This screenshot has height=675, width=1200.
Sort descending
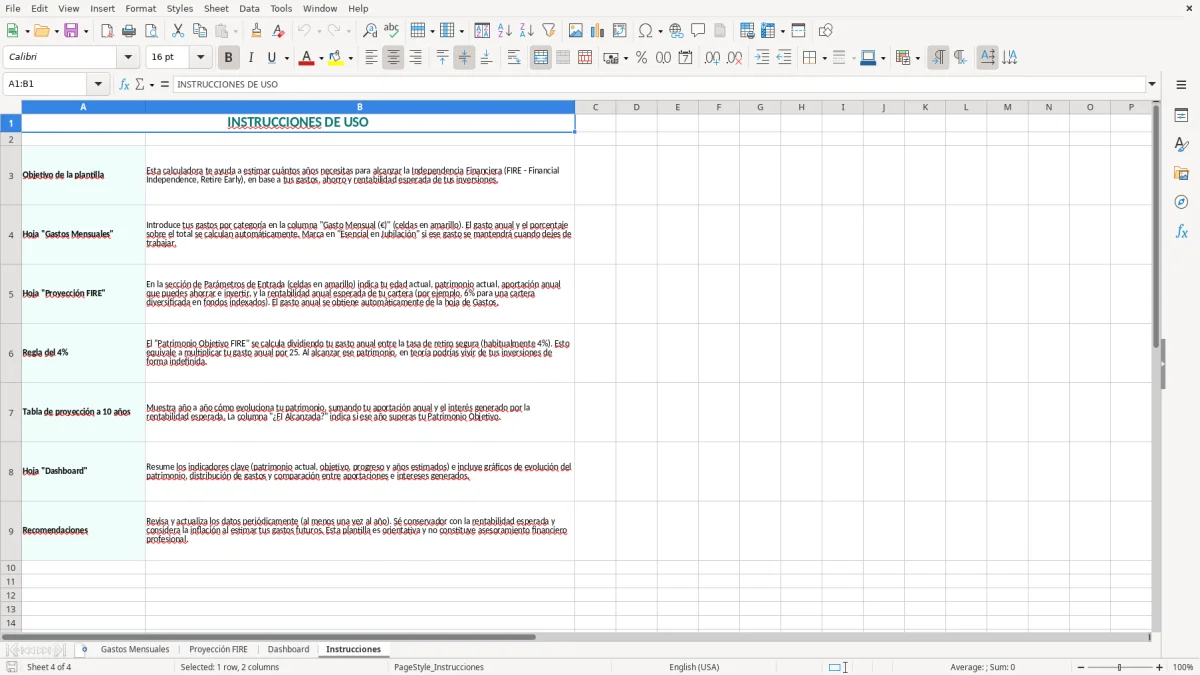[527, 31]
